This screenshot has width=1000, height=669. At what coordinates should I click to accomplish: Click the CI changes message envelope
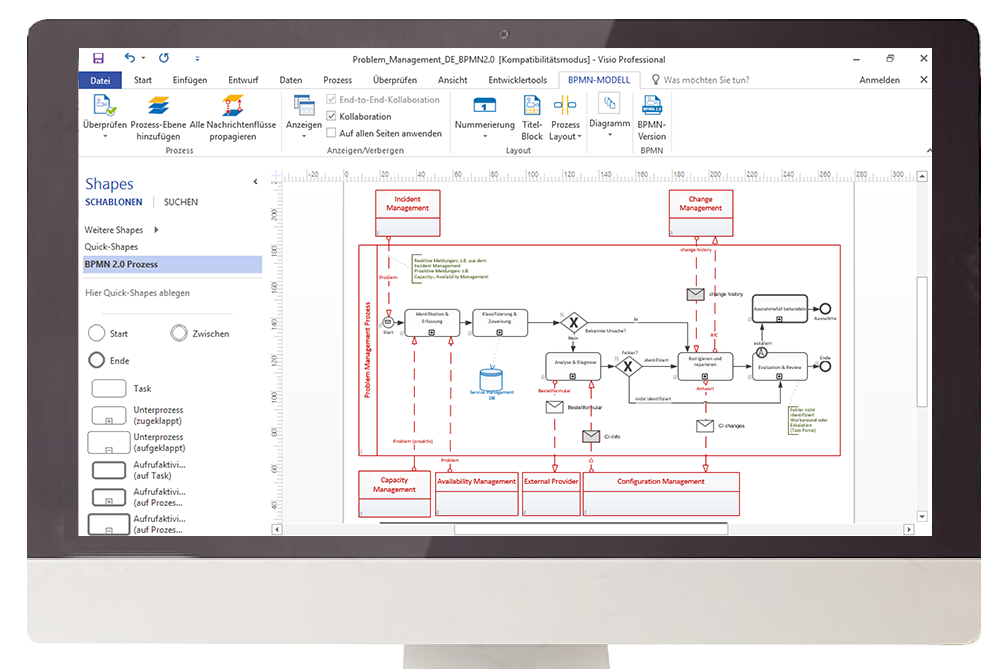point(705,425)
